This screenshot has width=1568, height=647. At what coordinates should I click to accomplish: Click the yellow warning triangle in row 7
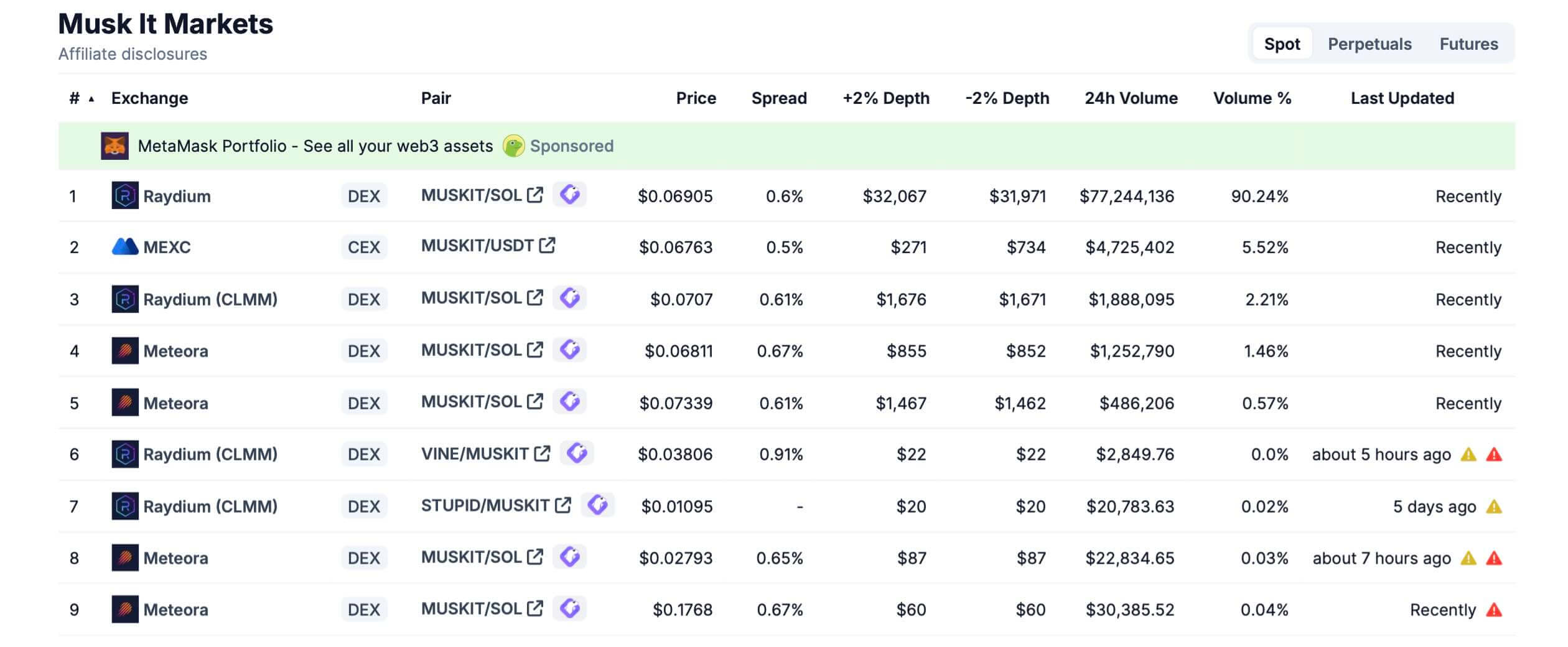click(1494, 507)
